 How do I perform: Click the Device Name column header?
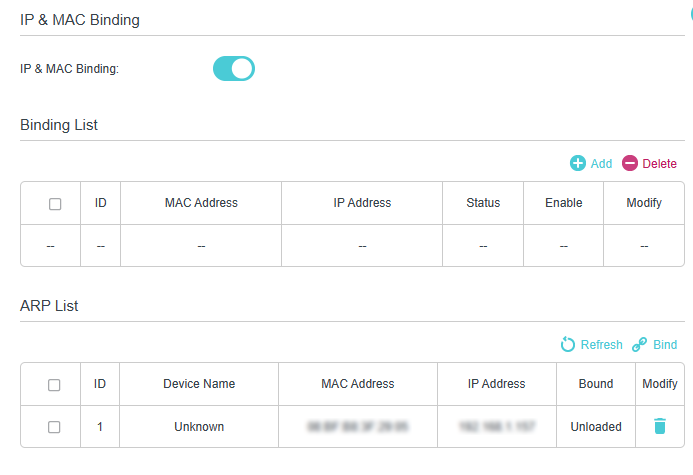pos(199,384)
